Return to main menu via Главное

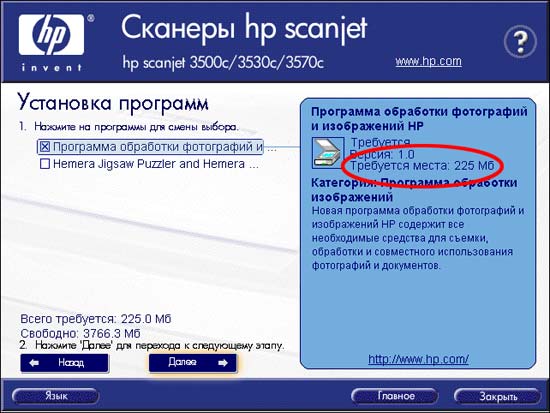(395, 396)
